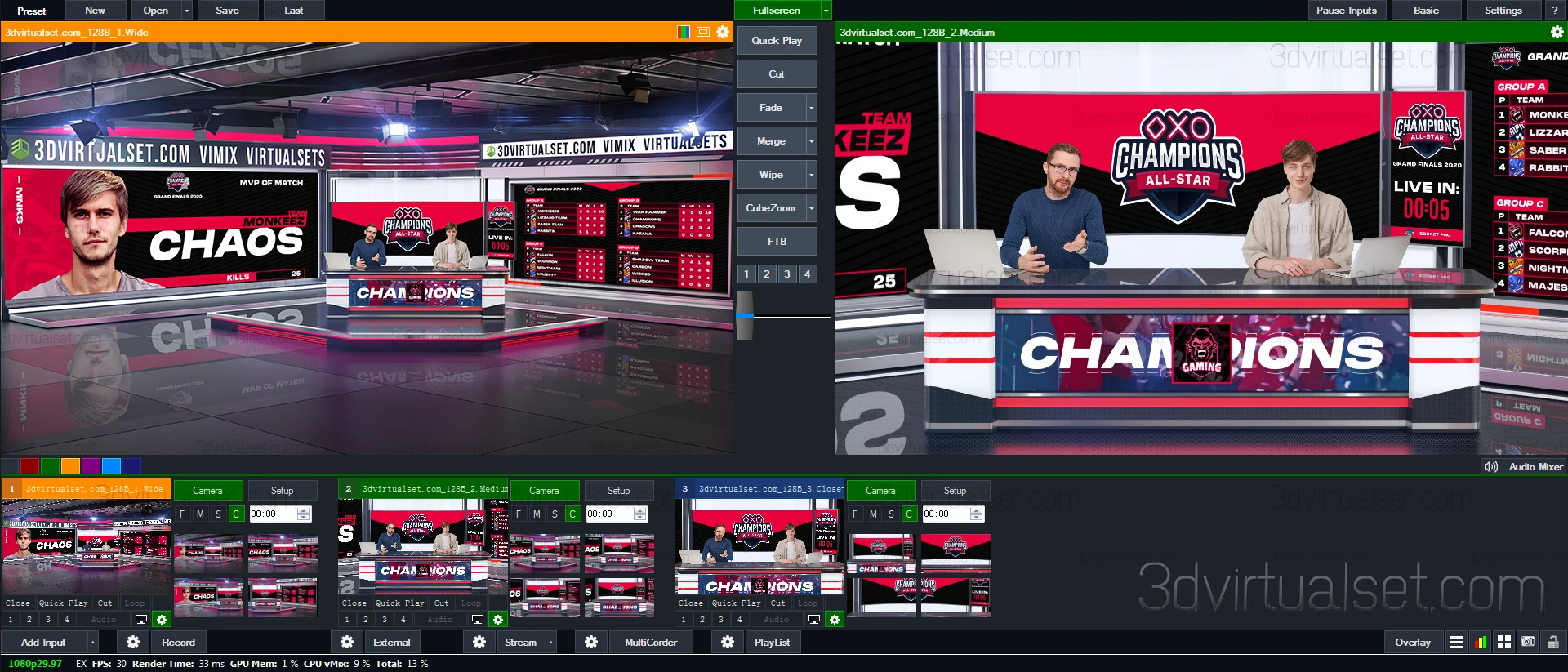The height and width of the screenshot is (672, 1568).
Task: Toggle S button on input 3
Action: pyautogui.click(x=891, y=514)
